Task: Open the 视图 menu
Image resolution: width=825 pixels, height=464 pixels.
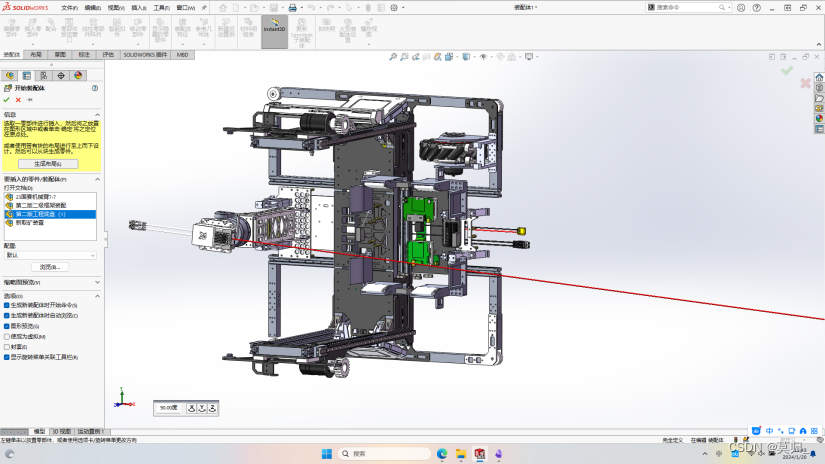Action: pyautogui.click(x=116, y=8)
